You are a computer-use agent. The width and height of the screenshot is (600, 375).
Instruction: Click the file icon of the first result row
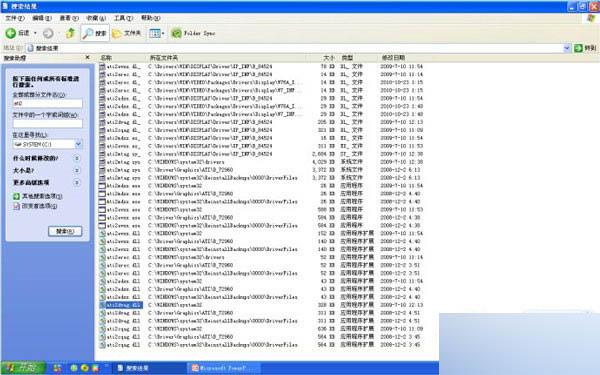click(x=102, y=66)
